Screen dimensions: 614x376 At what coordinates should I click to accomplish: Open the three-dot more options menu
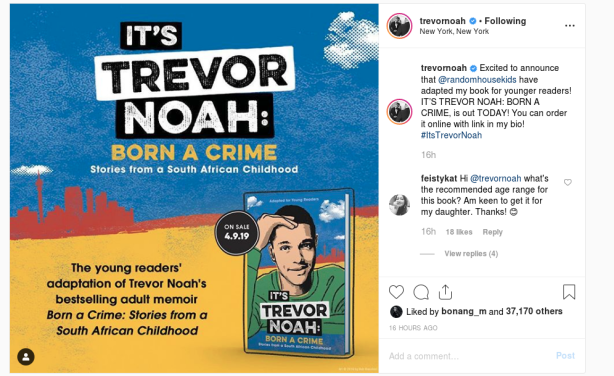[x=570, y=26]
